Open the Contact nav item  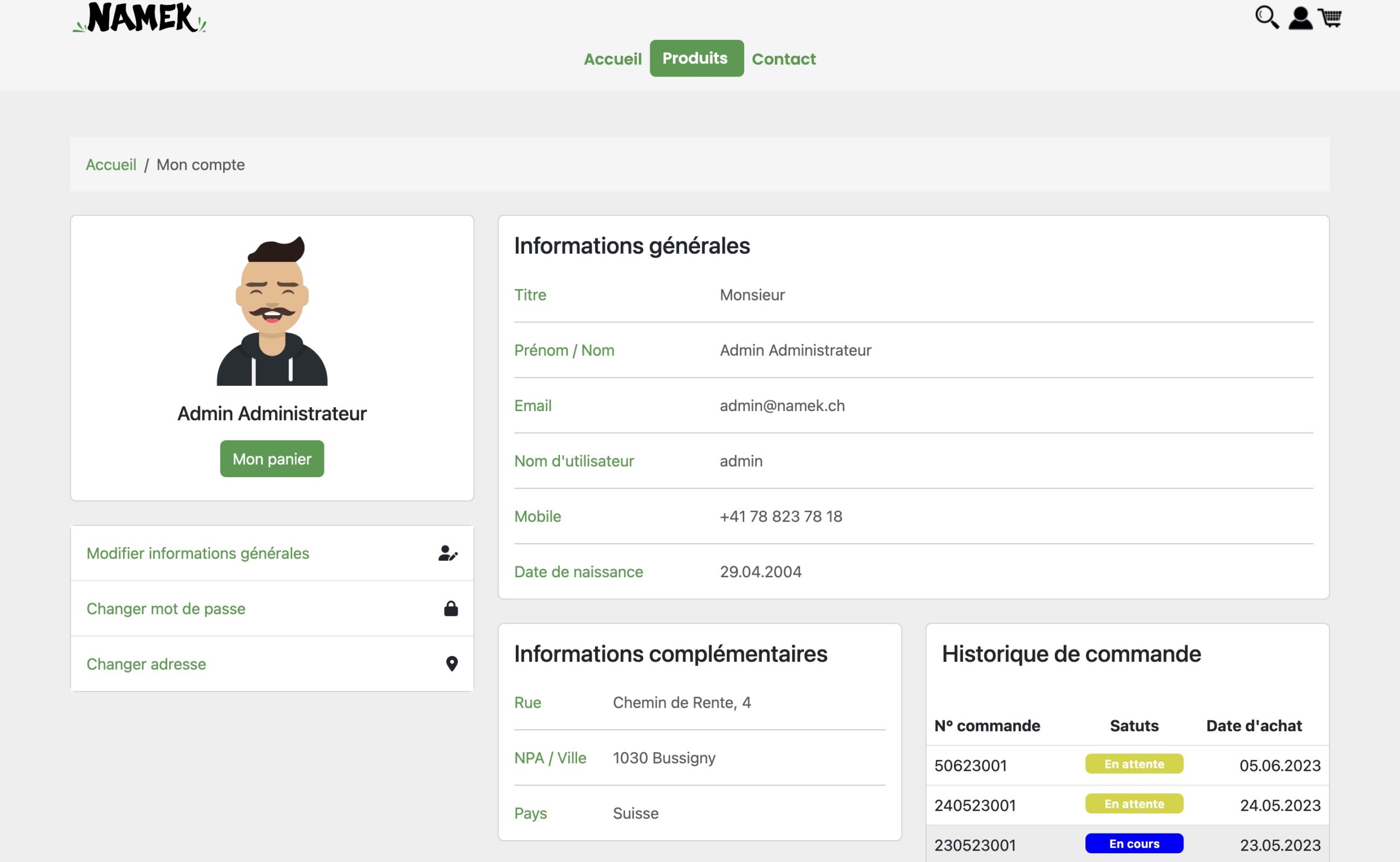pyautogui.click(x=784, y=58)
